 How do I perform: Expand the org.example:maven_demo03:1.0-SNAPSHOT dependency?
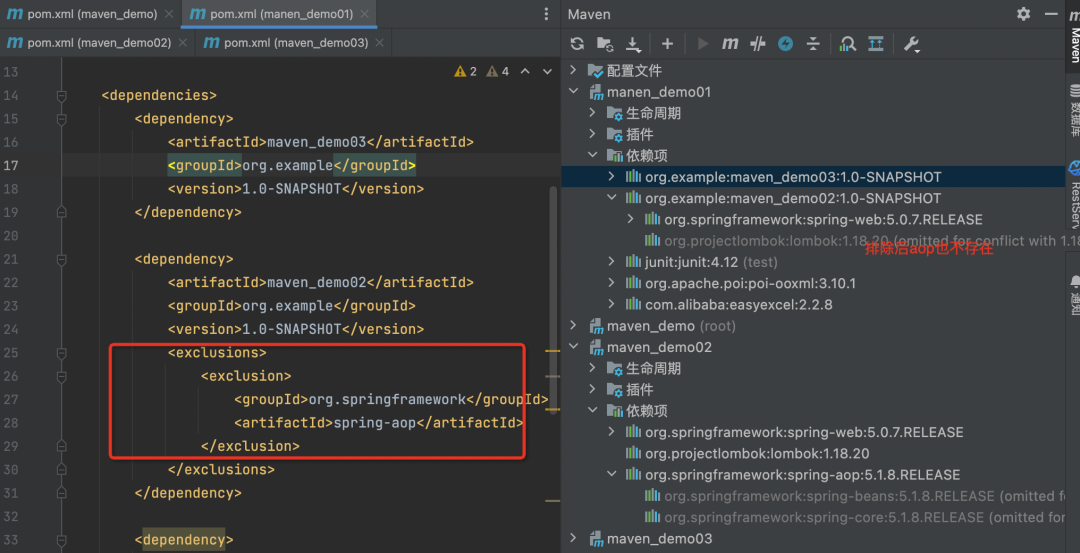tap(611, 177)
